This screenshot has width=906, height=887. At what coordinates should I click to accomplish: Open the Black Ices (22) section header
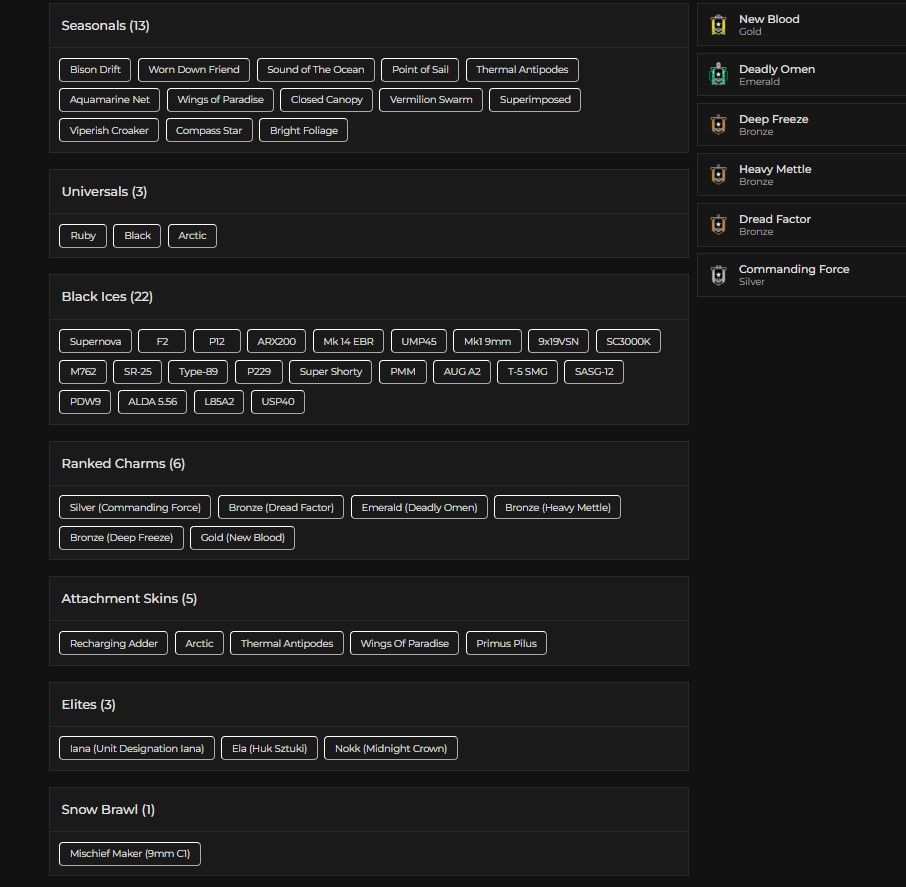coord(107,296)
